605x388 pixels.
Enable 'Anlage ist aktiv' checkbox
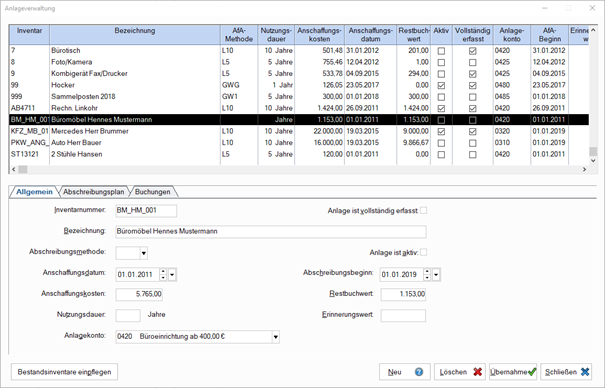[x=424, y=252]
